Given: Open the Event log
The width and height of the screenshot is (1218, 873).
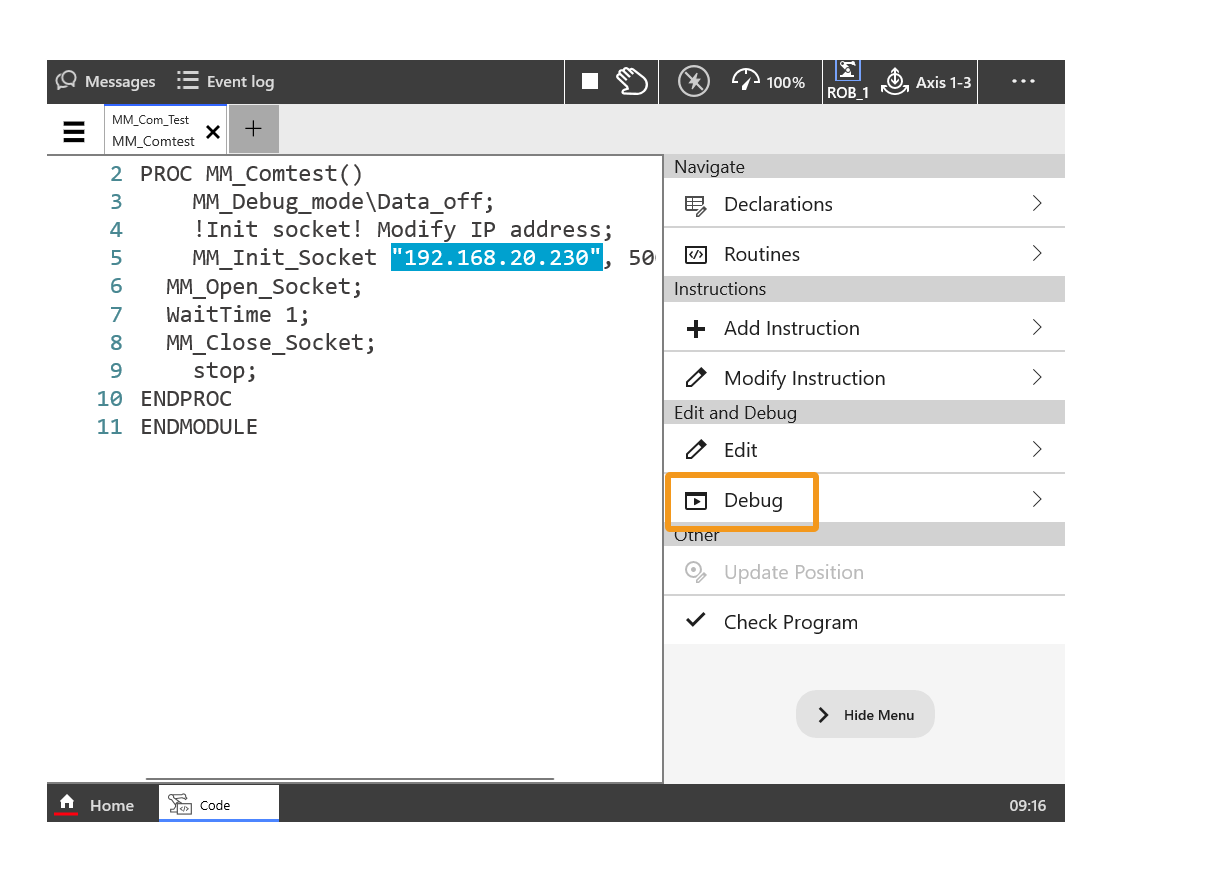Looking at the screenshot, I should click(225, 82).
